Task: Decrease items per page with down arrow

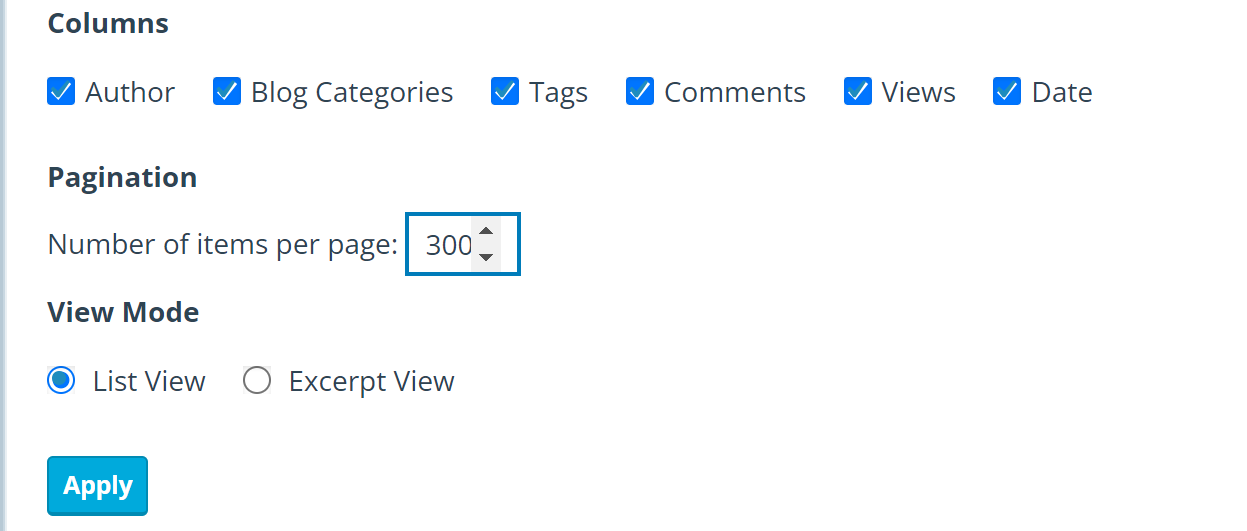Action: point(486,256)
